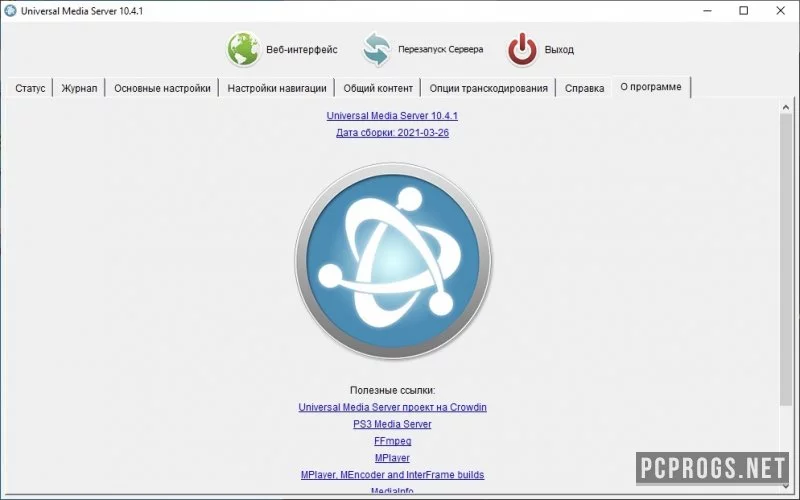800x500 pixels.
Task: Click the Universal Media Server title bar icon
Action: (x=10, y=11)
